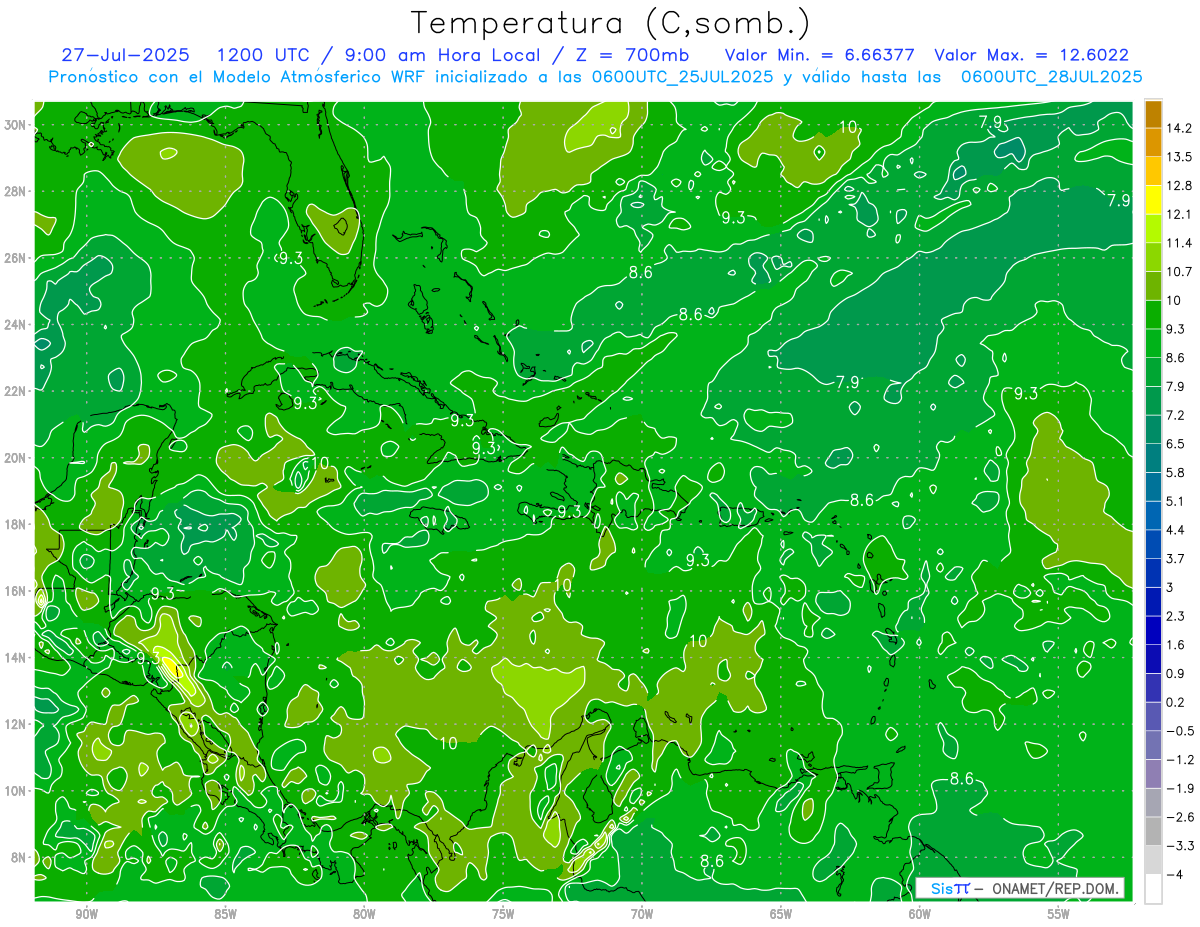Click the 5.1 value on the color scale
Image resolution: width=1200 pixels, height=927 pixels.
[x=1177, y=501]
